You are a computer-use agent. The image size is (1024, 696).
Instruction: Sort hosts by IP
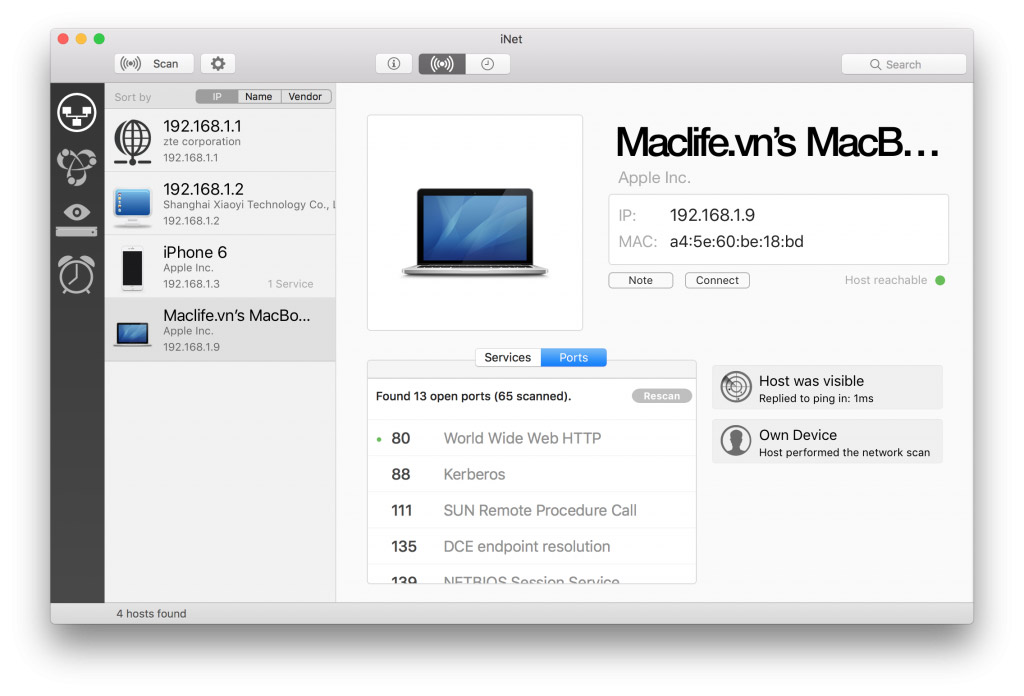pyautogui.click(x=217, y=97)
